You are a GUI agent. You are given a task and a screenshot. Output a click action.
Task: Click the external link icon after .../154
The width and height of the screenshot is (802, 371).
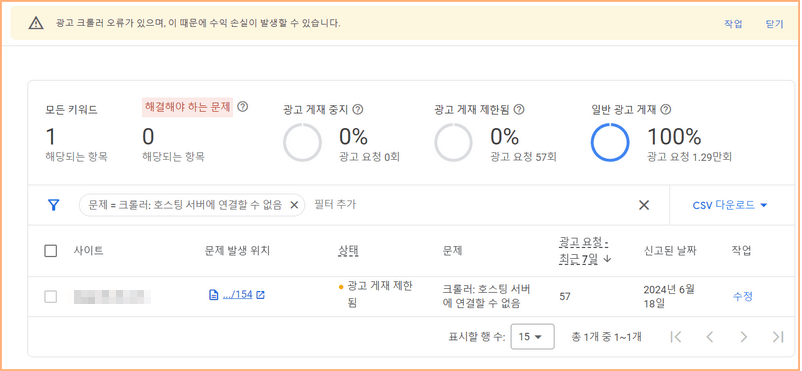pyautogui.click(x=260, y=295)
